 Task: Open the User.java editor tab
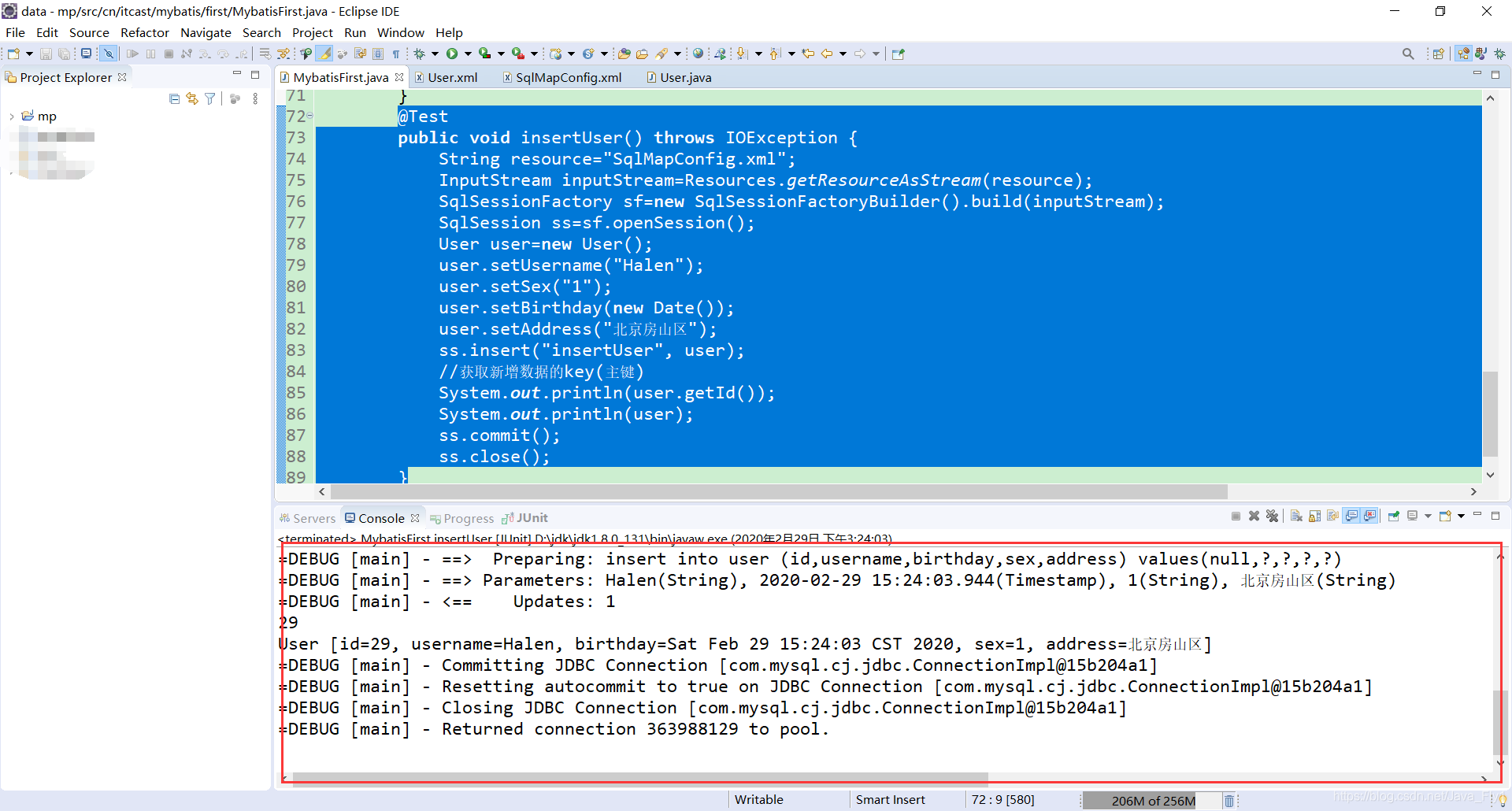point(680,77)
